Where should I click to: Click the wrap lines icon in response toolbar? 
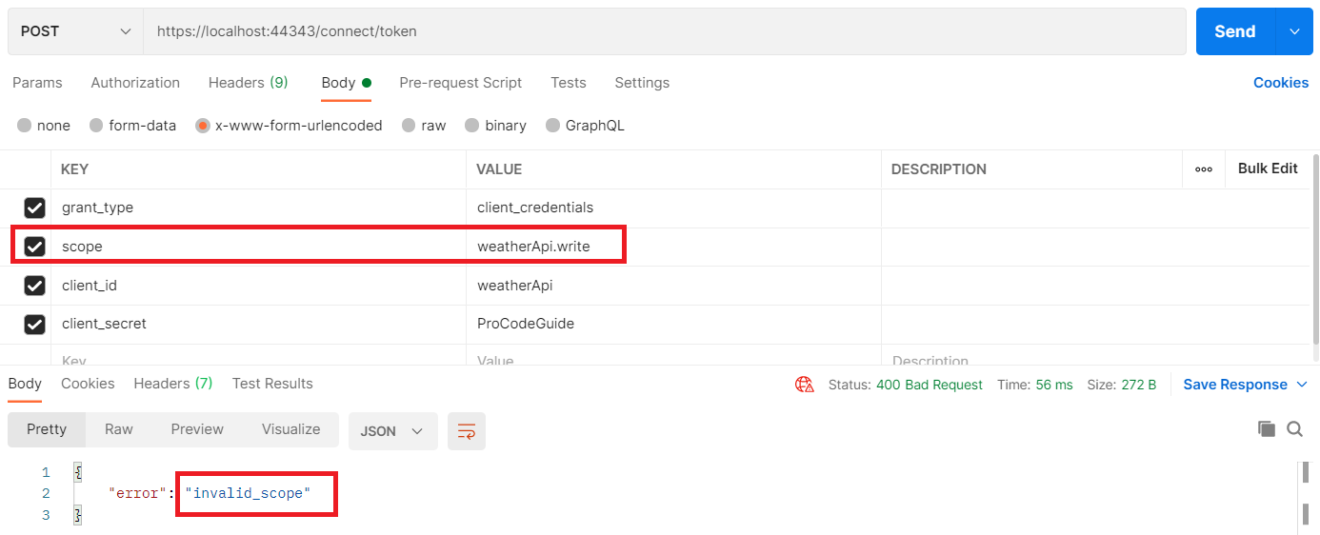pyautogui.click(x=466, y=431)
